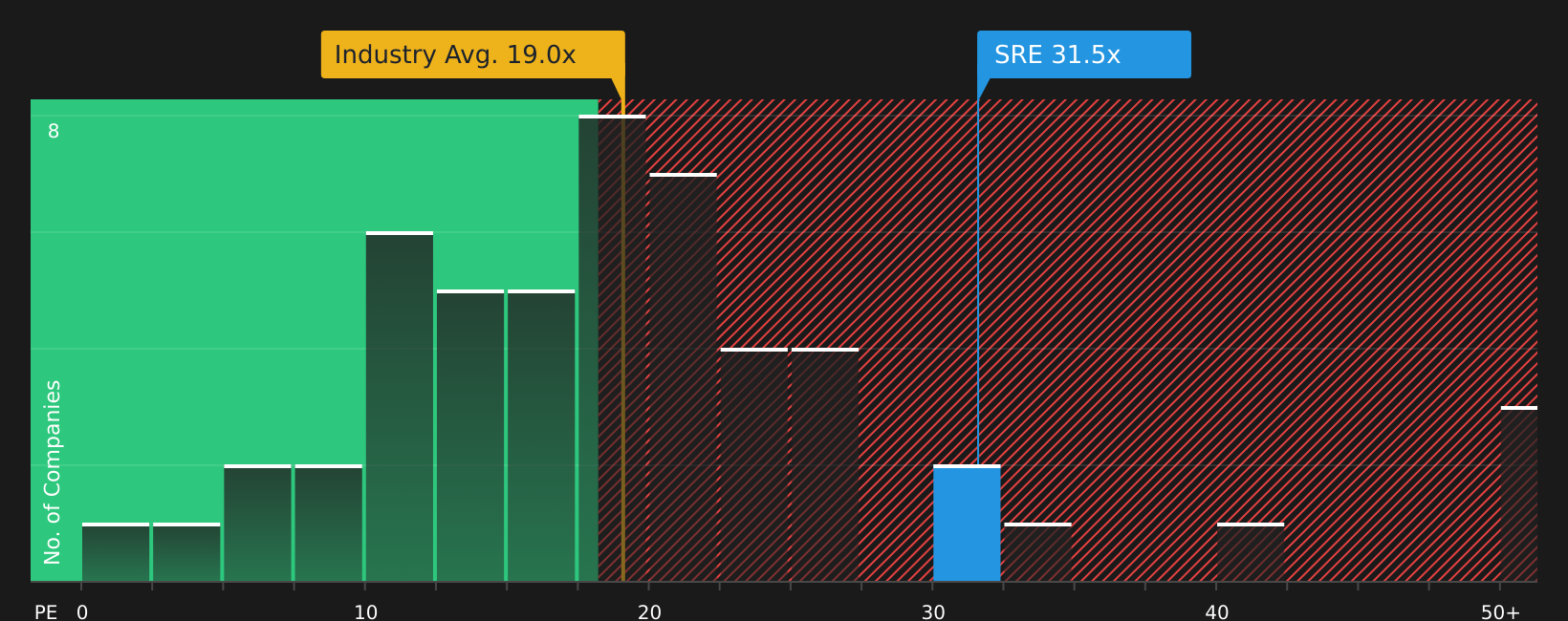
Task: Click the bar starting at PE 20
Action: pyautogui.click(x=683, y=378)
